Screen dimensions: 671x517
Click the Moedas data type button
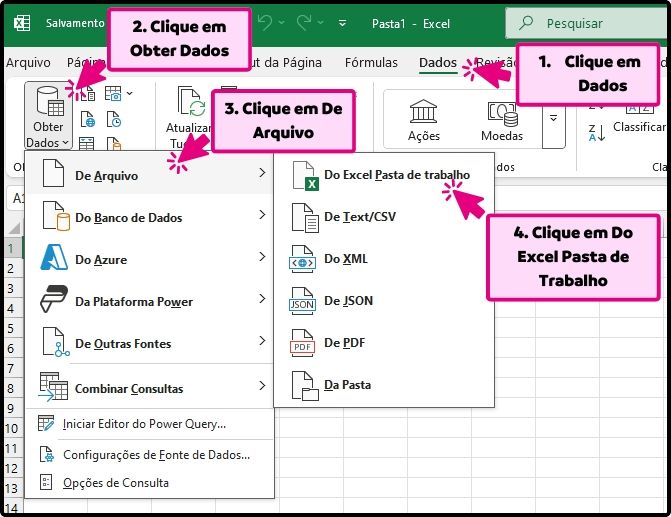[502, 120]
